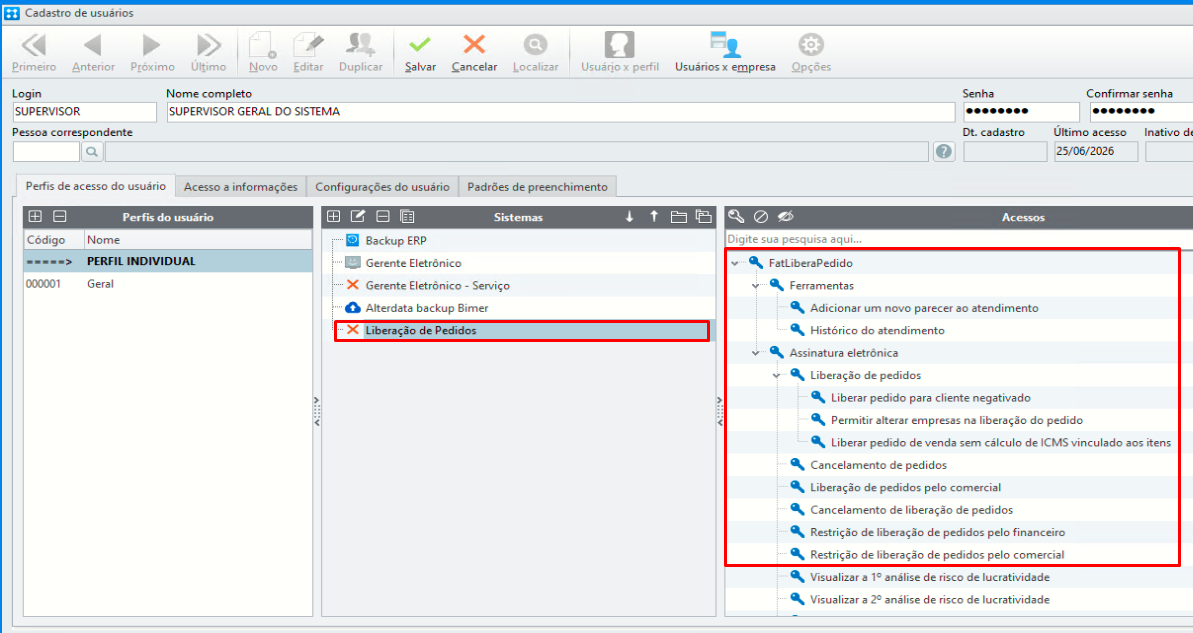Click the move up arrow in Sistemas header
This screenshot has width=1193, height=633.
tap(654, 217)
